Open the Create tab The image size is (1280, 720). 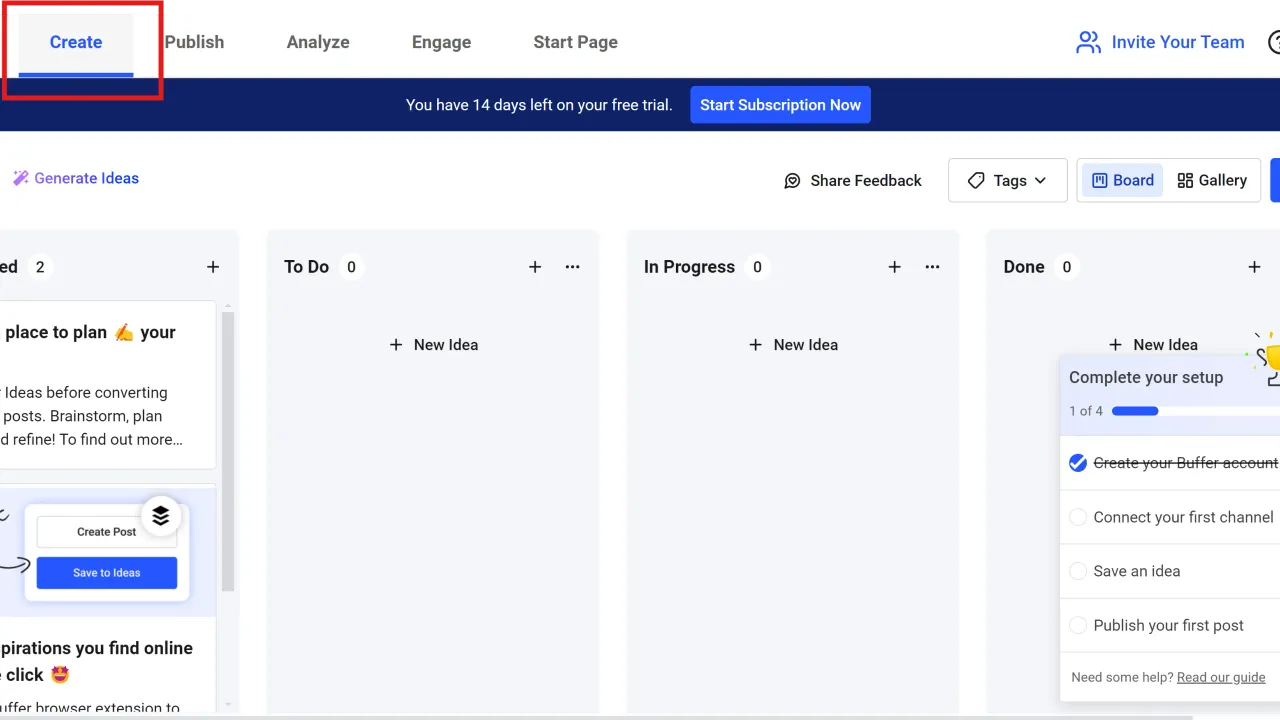click(76, 42)
